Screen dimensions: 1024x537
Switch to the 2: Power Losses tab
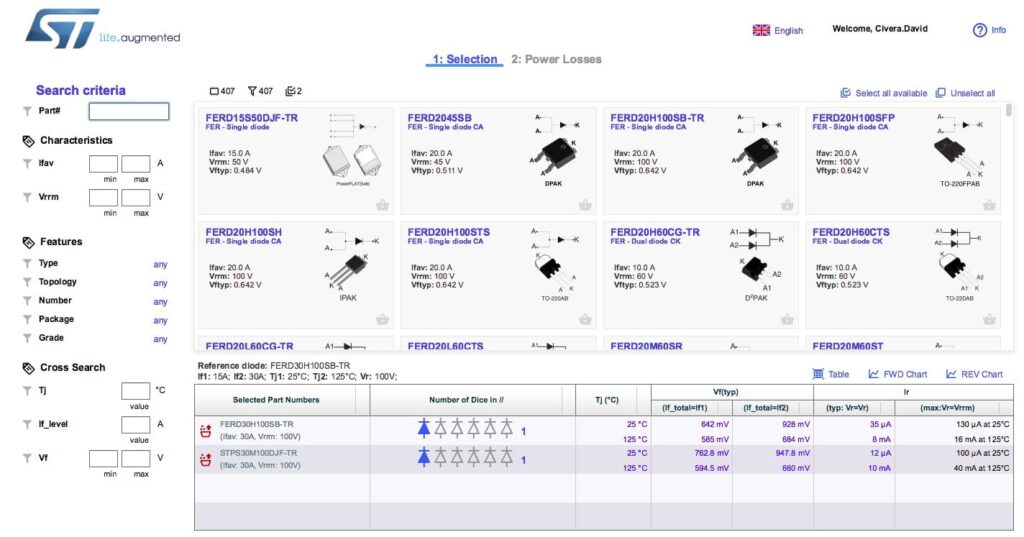pos(556,59)
